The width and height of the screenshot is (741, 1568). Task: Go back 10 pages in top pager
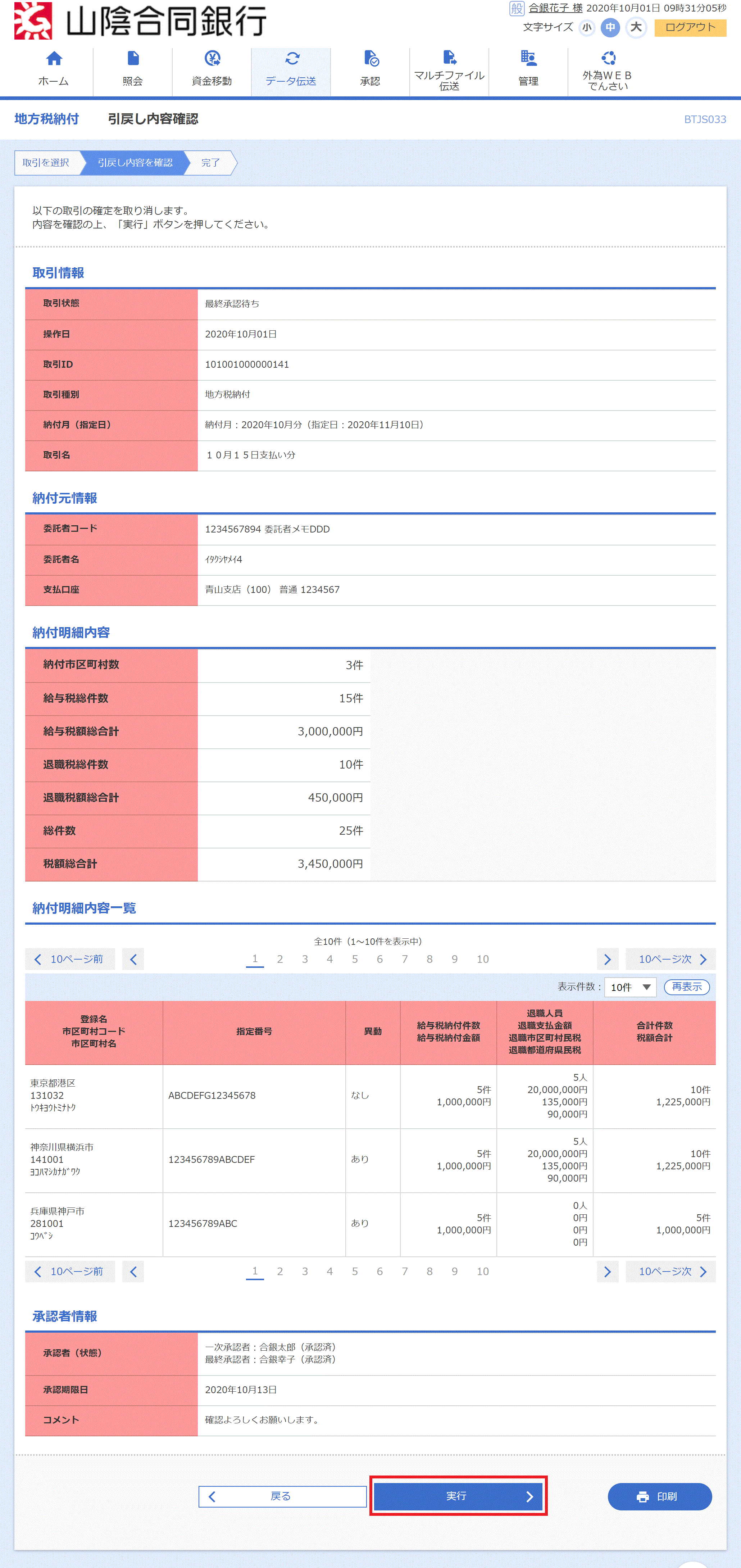click(x=70, y=959)
